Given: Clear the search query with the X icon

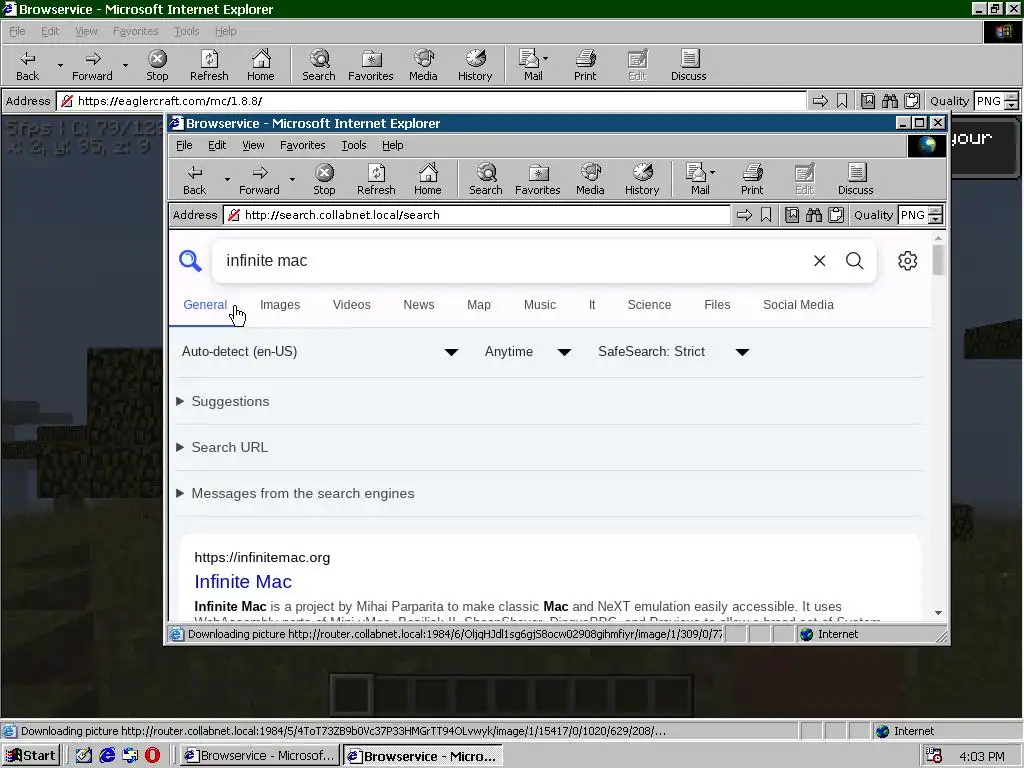Looking at the screenshot, I should (x=820, y=261).
